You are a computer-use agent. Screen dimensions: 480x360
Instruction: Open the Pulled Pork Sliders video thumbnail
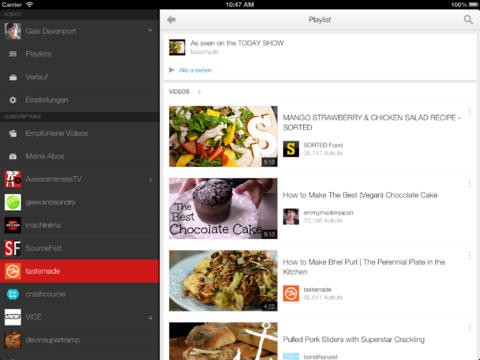coord(223,341)
